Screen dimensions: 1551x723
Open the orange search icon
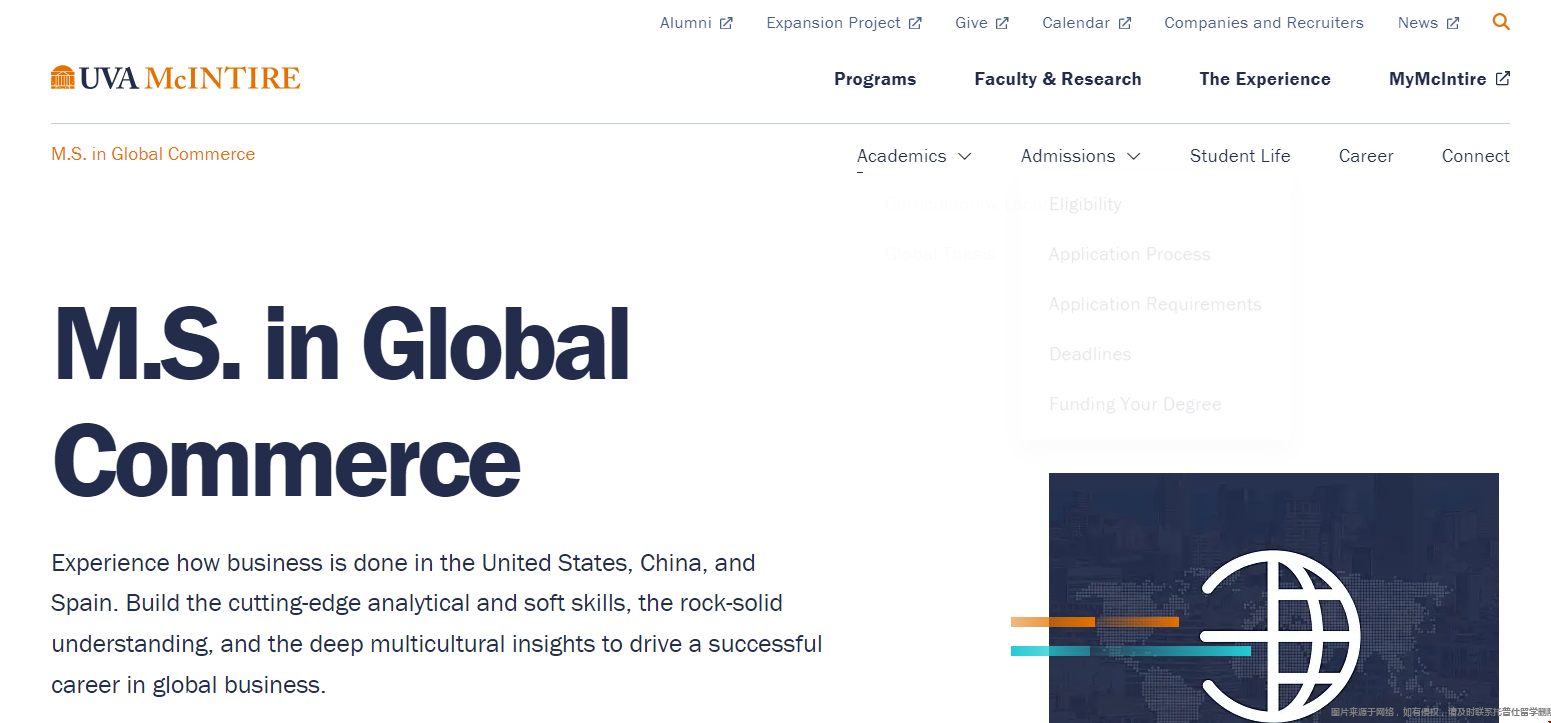[1501, 22]
